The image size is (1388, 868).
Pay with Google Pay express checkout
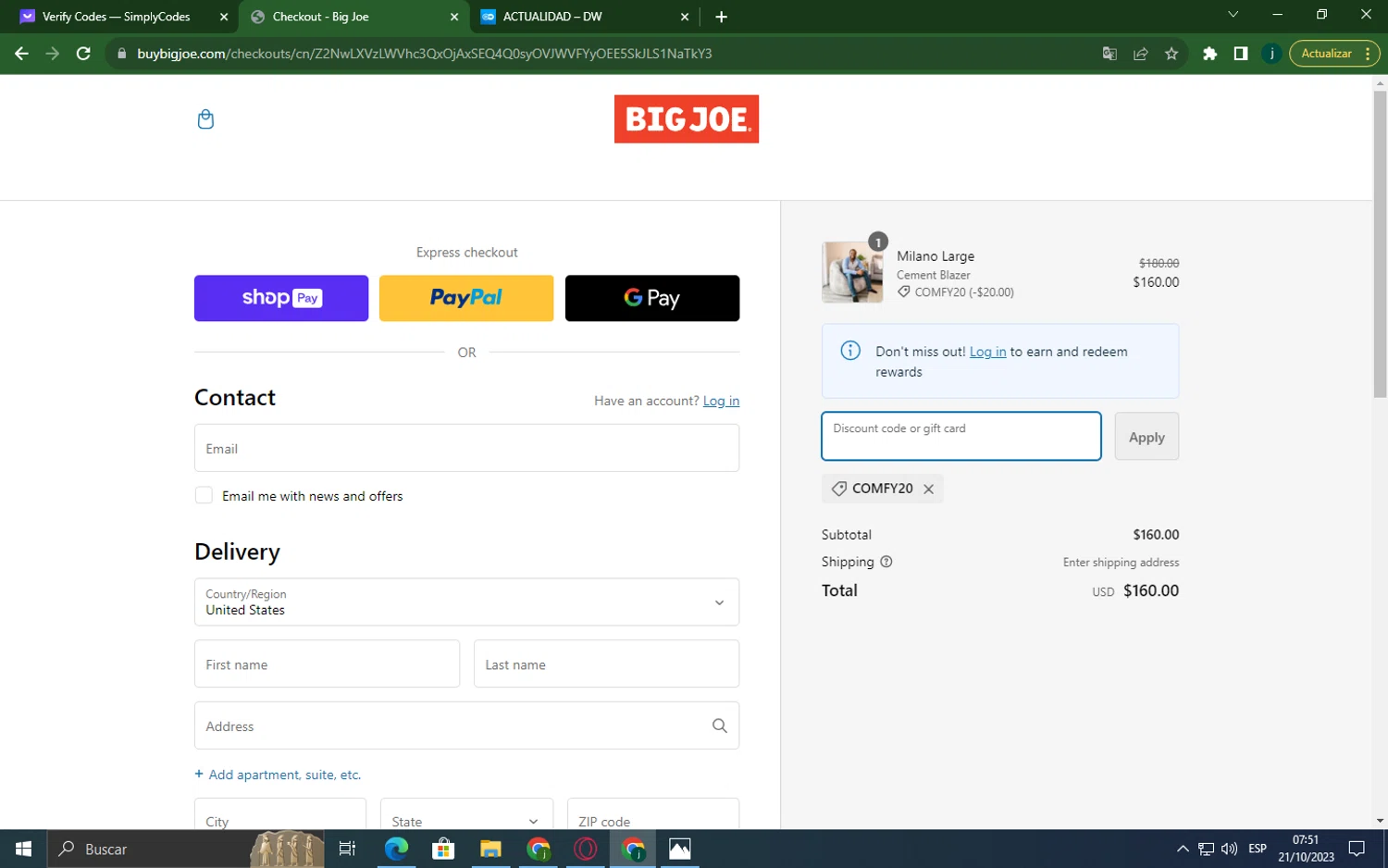pos(652,298)
